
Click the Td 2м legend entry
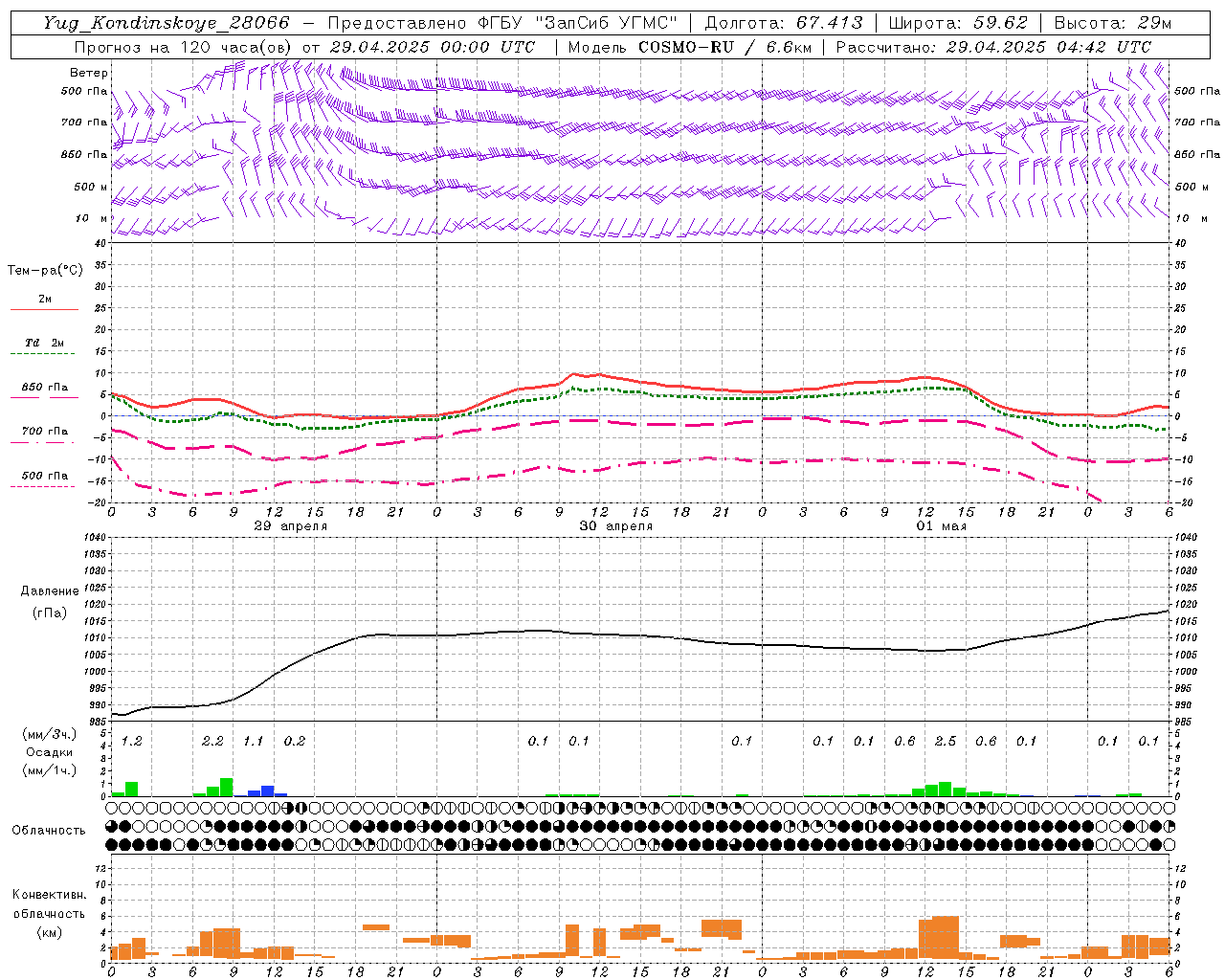click(x=44, y=343)
